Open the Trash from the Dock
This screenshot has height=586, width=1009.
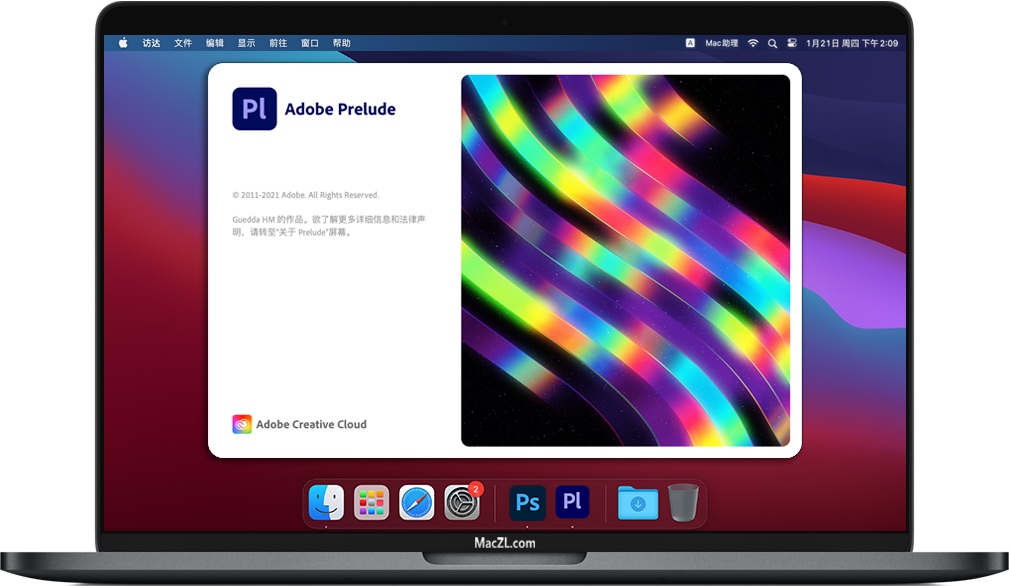683,503
